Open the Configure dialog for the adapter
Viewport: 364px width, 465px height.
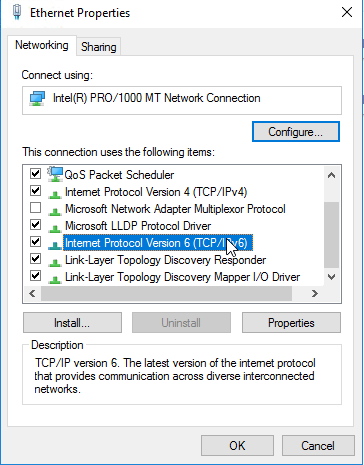[x=296, y=132]
